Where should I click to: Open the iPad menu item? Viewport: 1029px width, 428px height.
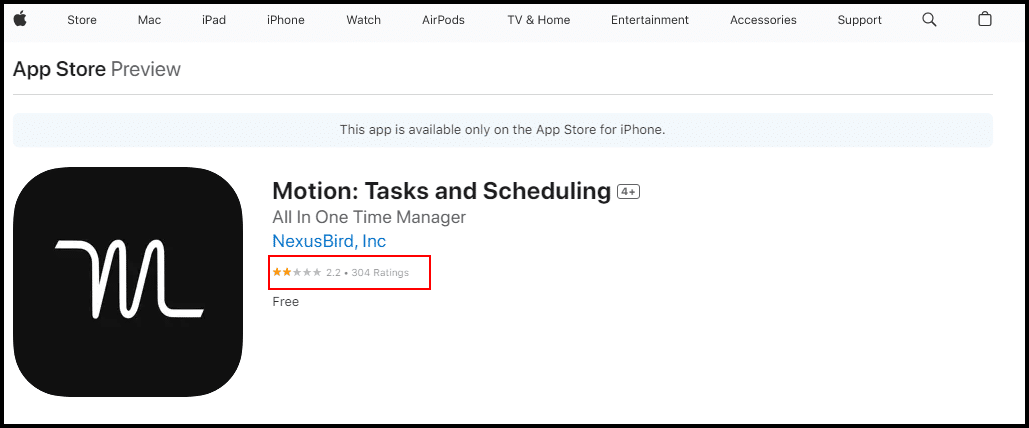214,20
